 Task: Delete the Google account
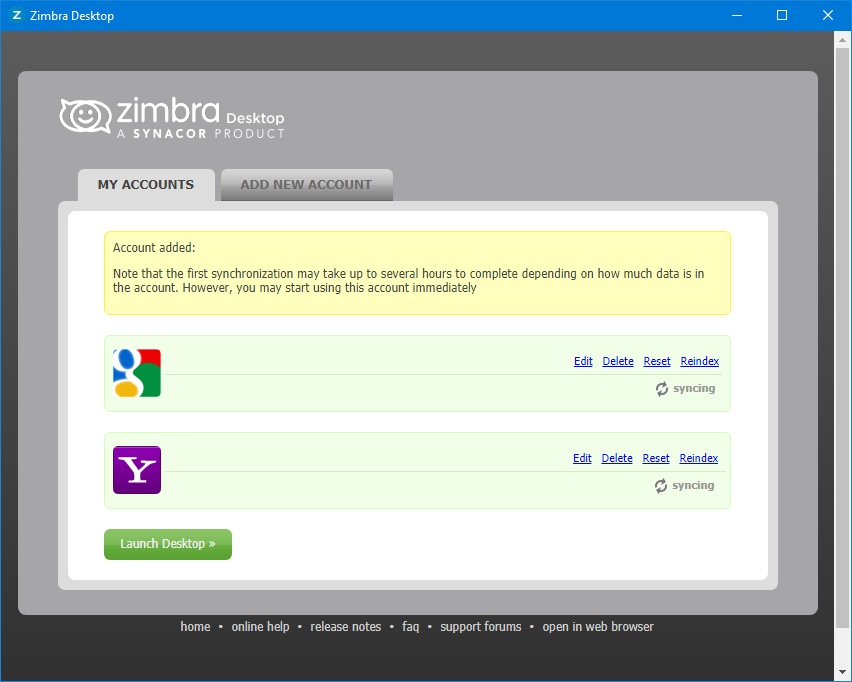pyautogui.click(x=618, y=361)
